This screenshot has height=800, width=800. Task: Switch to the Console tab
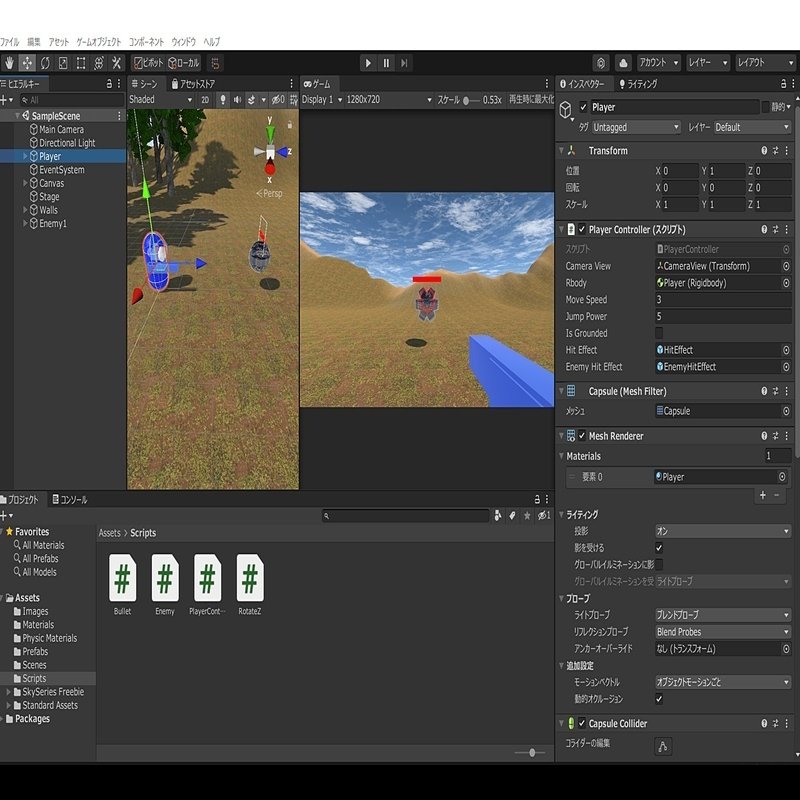tap(70, 499)
